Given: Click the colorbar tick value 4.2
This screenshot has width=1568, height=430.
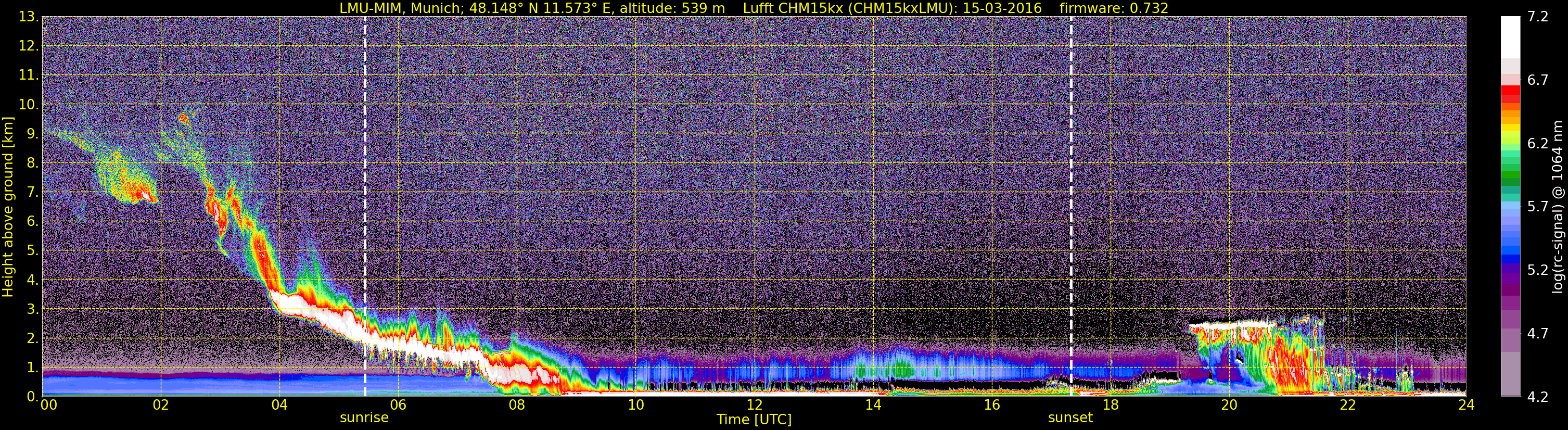Looking at the screenshot, I should pyautogui.click(x=1538, y=397).
